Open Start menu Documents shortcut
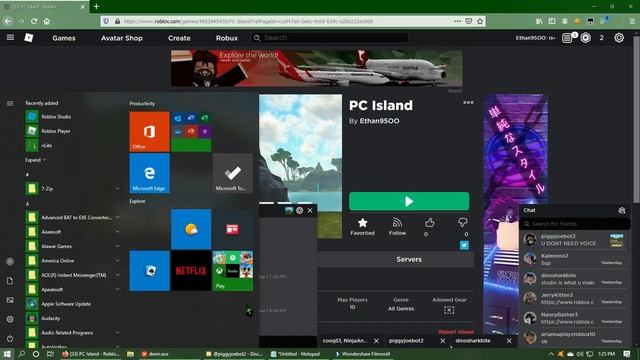Screen dimensions: 640x360 coord(10,281)
